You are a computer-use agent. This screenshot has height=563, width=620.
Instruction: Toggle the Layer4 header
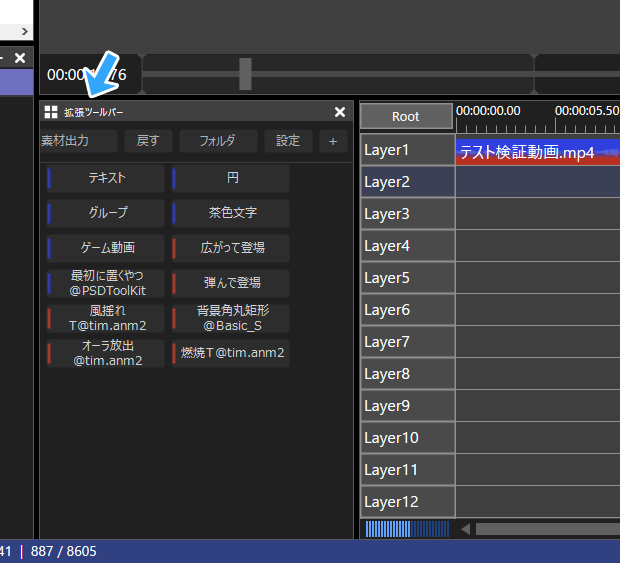(408, 246)
